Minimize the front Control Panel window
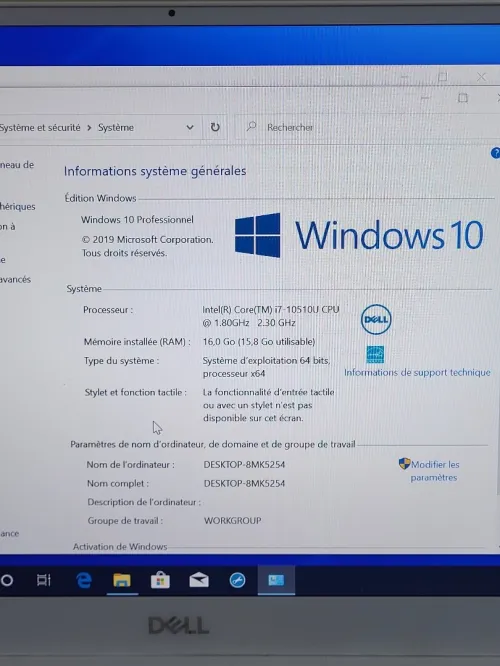The height and width of the screenshot is (666, 500). coord(425,98)
